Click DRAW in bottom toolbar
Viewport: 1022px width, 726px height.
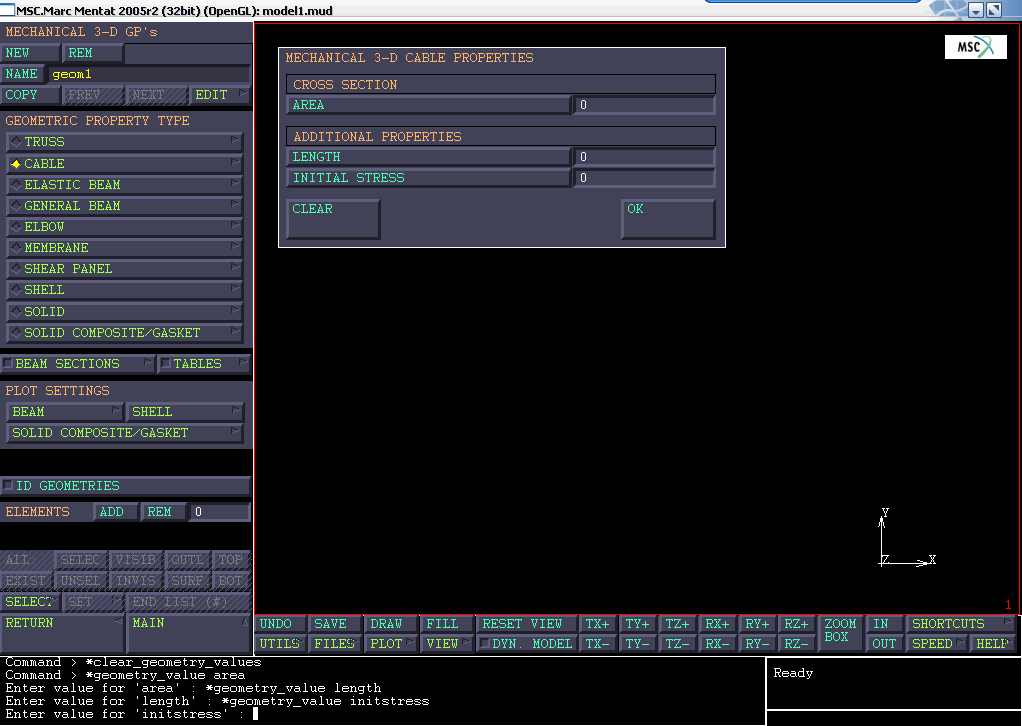point(390,624)
